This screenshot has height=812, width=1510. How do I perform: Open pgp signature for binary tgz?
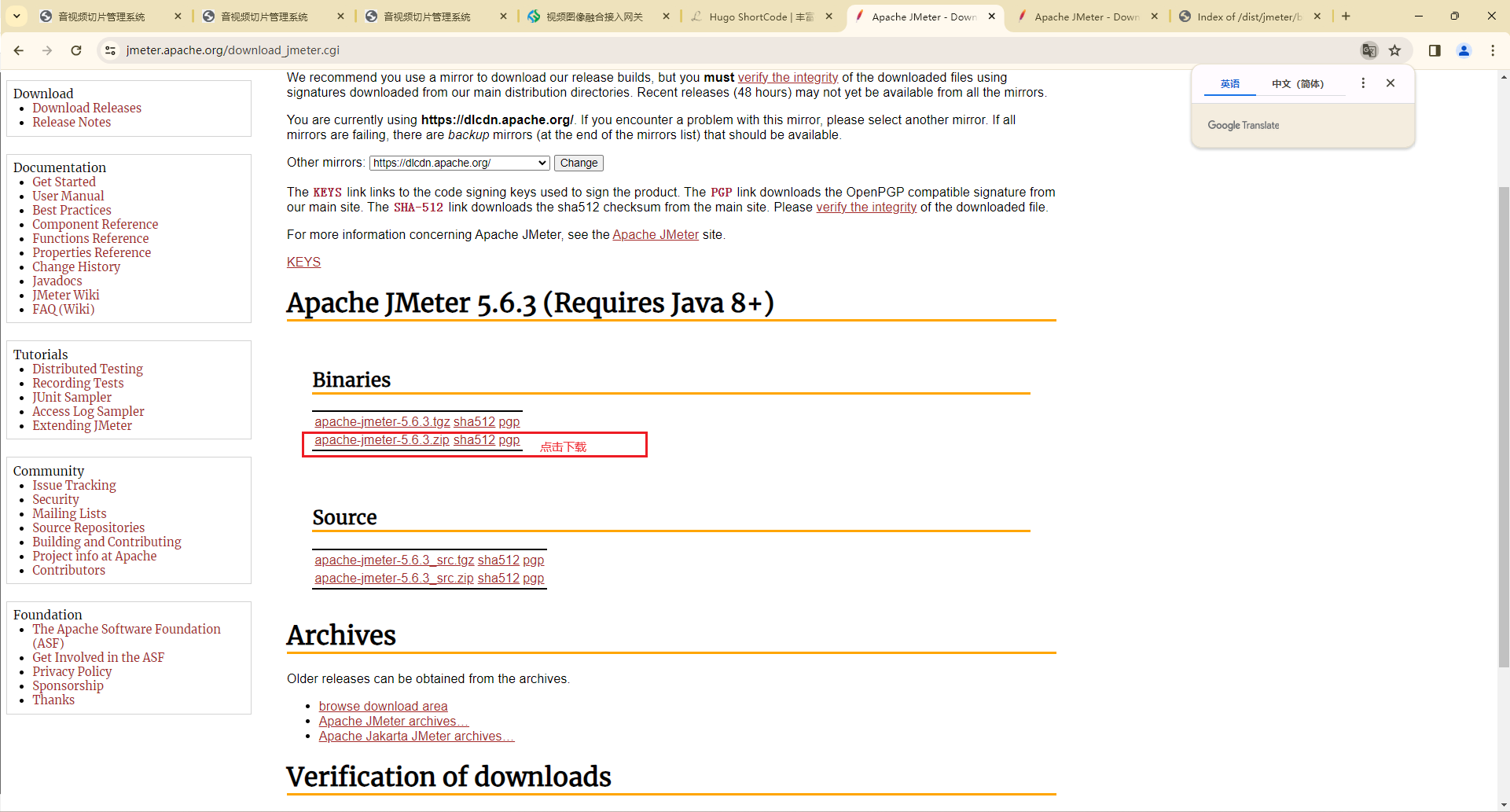[x=509, y=422]
